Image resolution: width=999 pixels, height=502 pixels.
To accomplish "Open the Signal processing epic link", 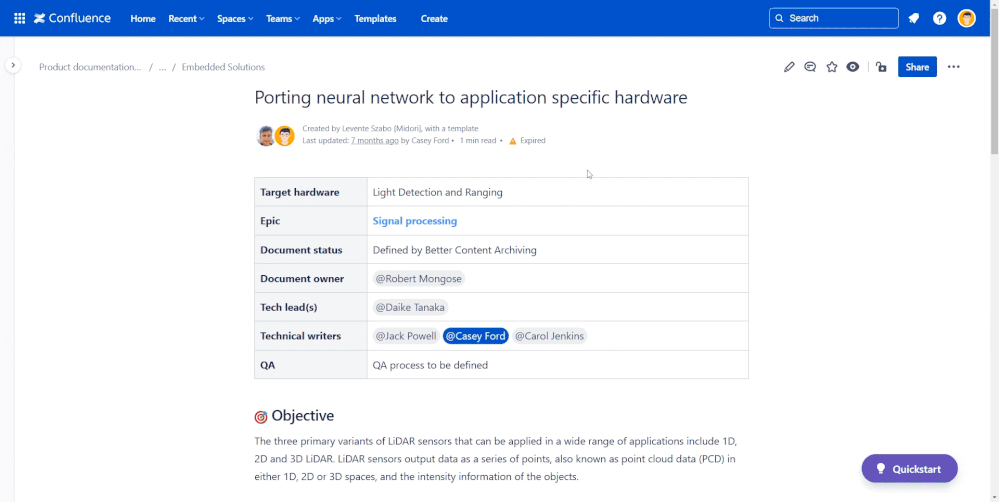I will (x=415, y=221).
